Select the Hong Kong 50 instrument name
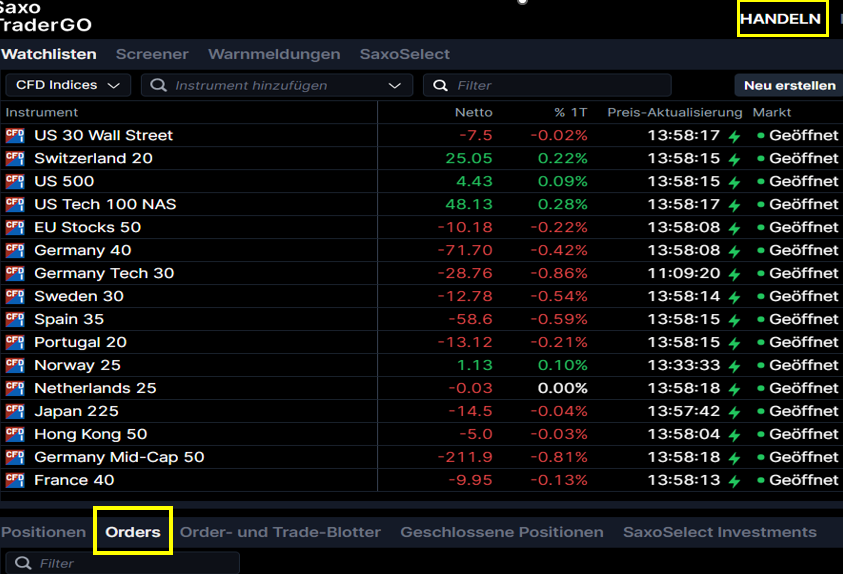Viewport: 843px width, 574px height. pyautogui.click(x=91, y=434)
